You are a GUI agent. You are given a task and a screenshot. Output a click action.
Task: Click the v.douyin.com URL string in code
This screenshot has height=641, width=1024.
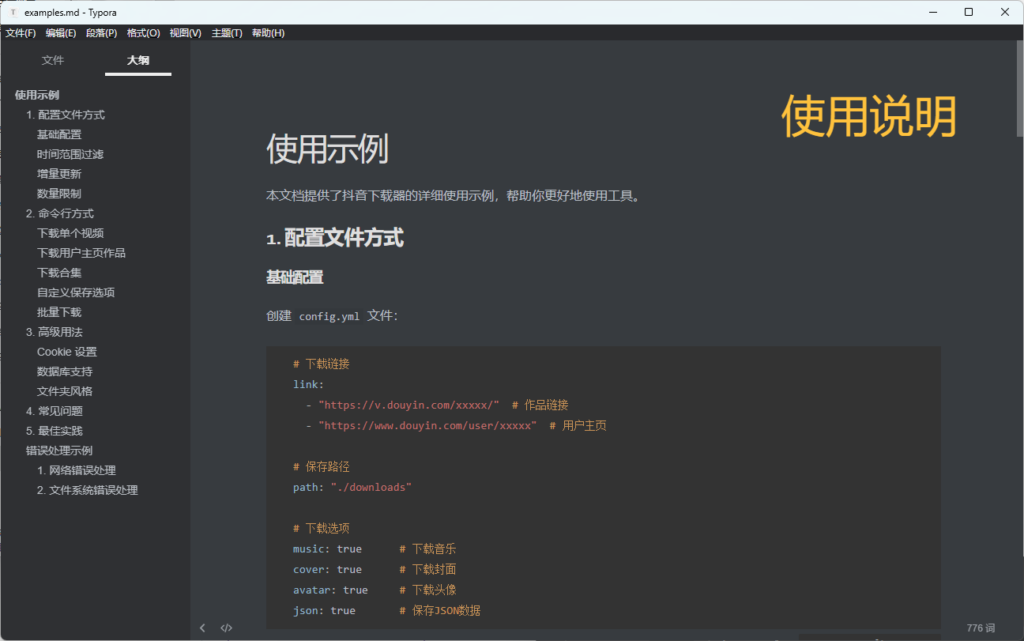[x=409, y=405]
